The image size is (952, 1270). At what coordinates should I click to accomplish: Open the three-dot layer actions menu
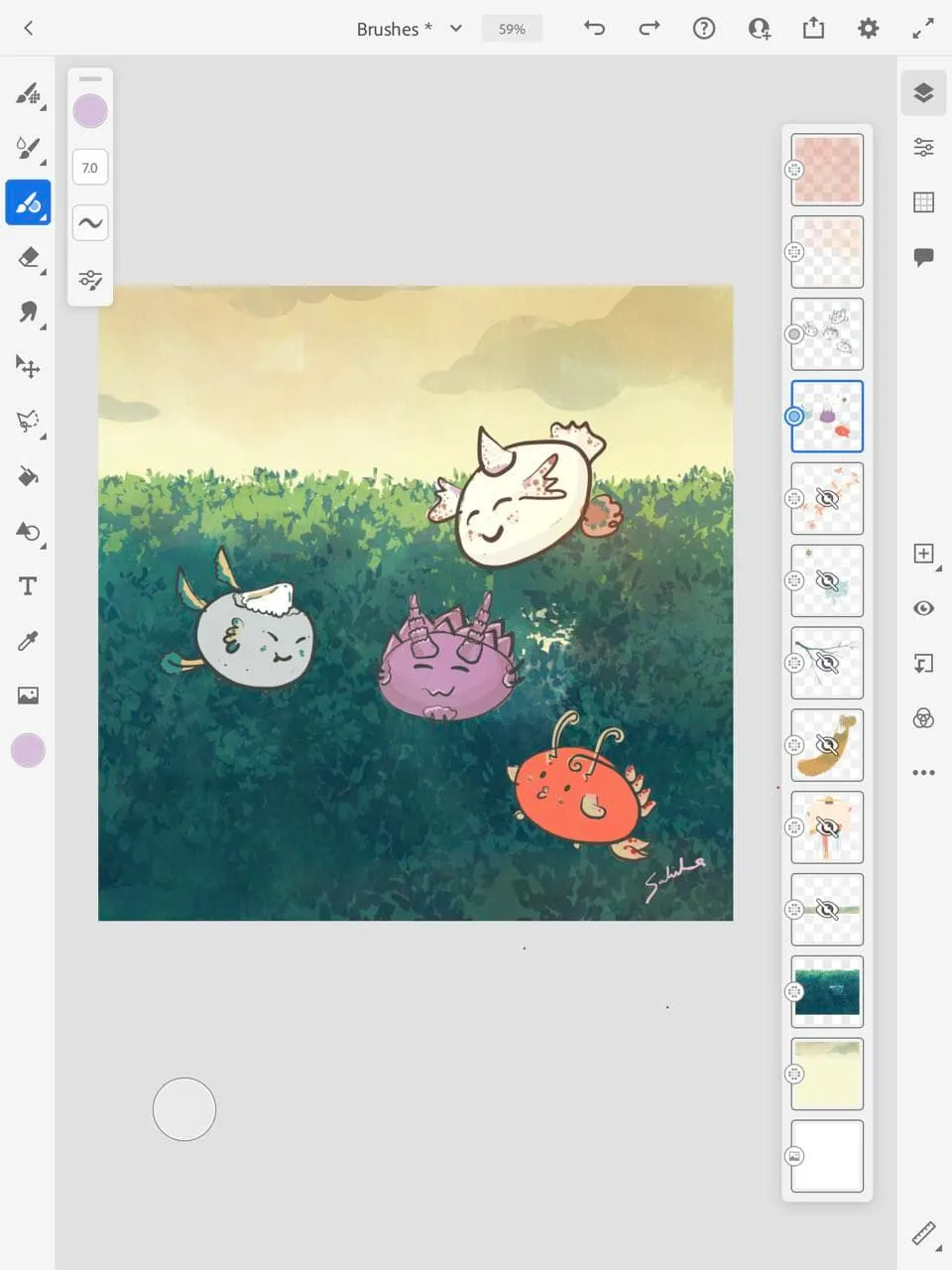pyautogui.click(x=923, y=772)
